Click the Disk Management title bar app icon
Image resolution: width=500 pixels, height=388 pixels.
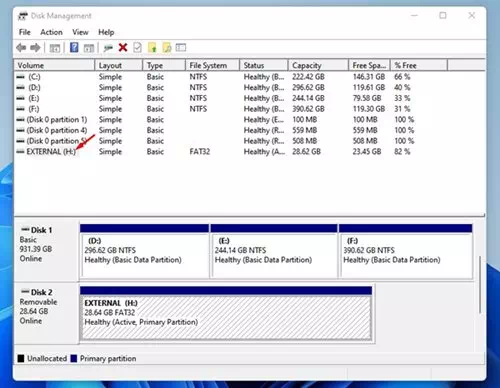coord(23,16)
